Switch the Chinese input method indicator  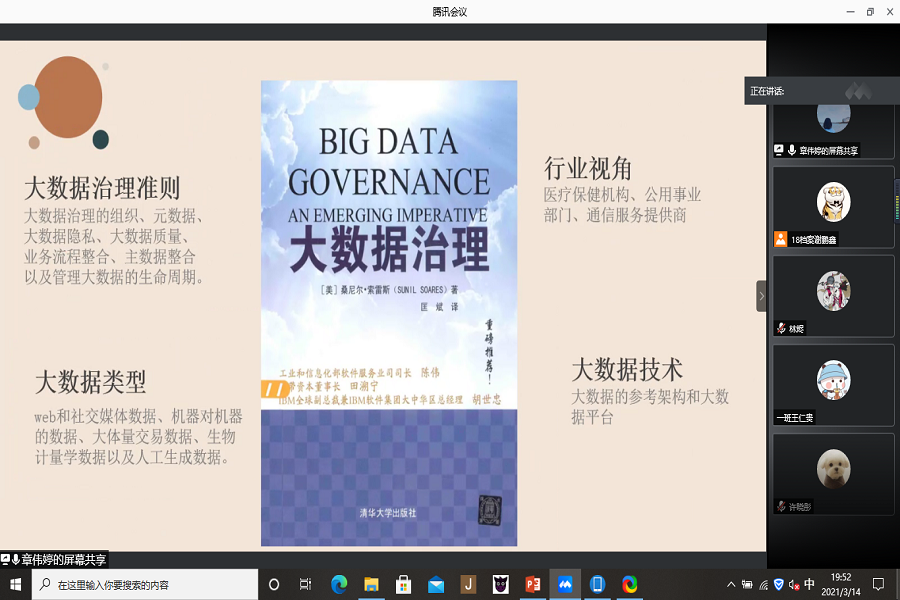pyautogui.click(x=809, y=584)
